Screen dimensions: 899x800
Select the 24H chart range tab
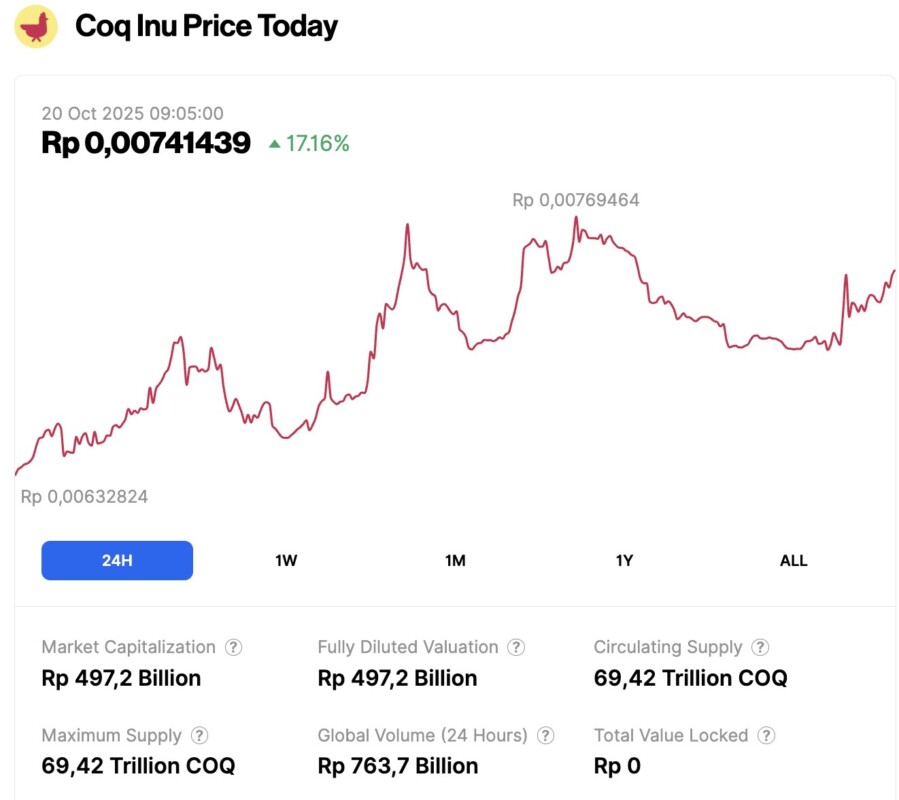click(117, 560)
